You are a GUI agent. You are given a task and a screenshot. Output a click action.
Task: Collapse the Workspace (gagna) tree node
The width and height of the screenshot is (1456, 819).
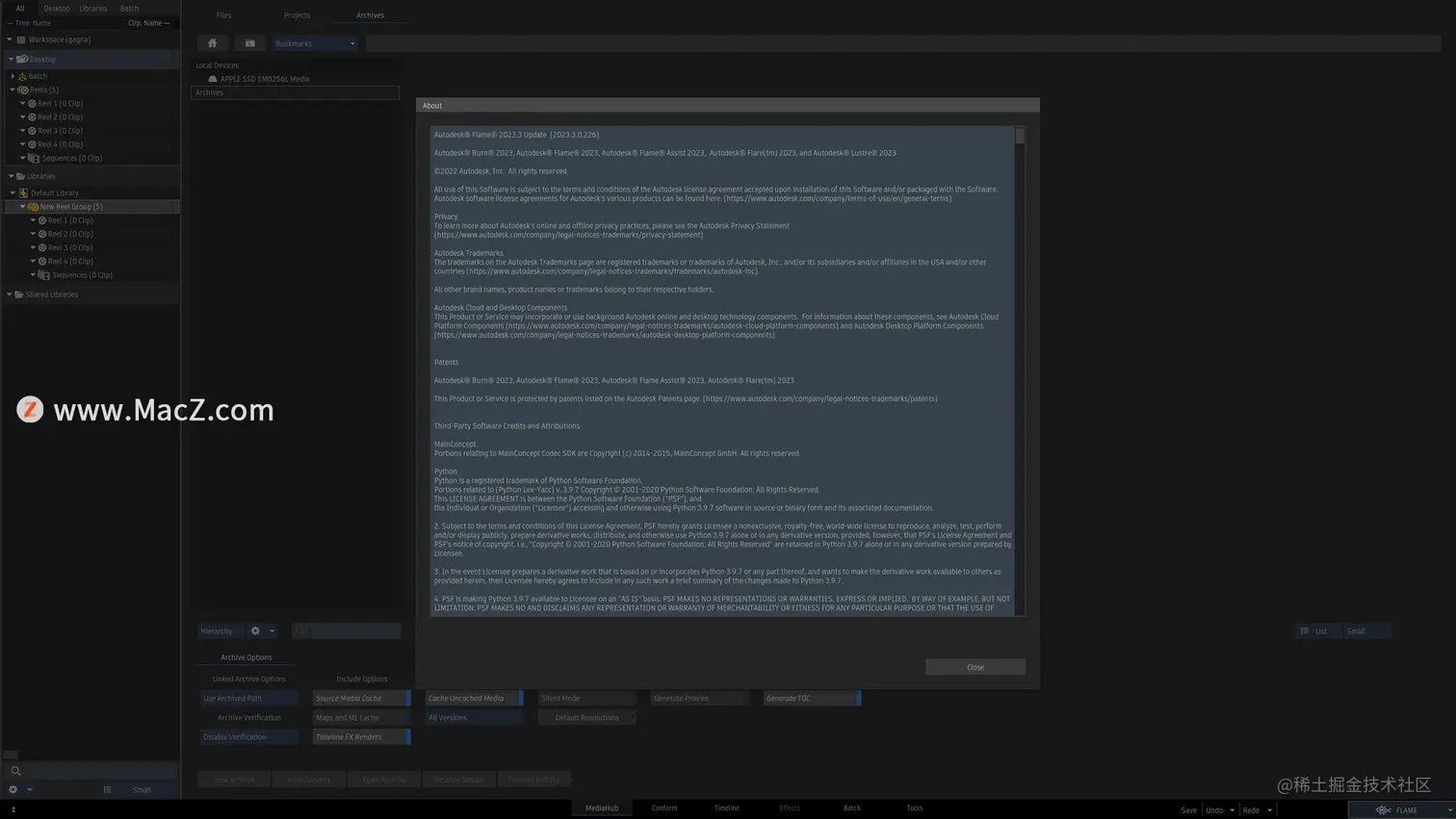pyautogui.click(x=10, y=39)
